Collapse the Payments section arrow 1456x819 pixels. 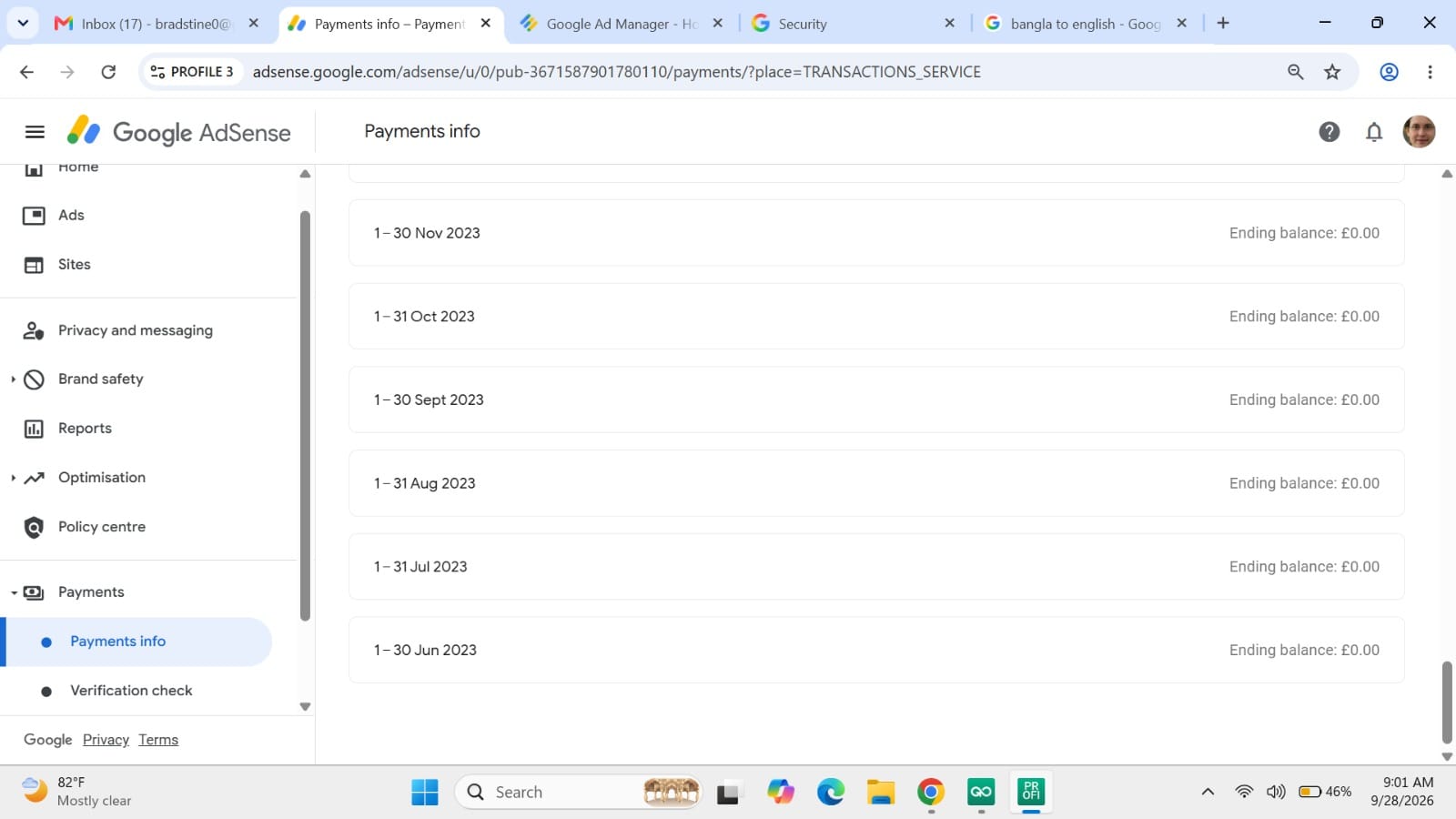pyautogui.click(x=14, y=592)
